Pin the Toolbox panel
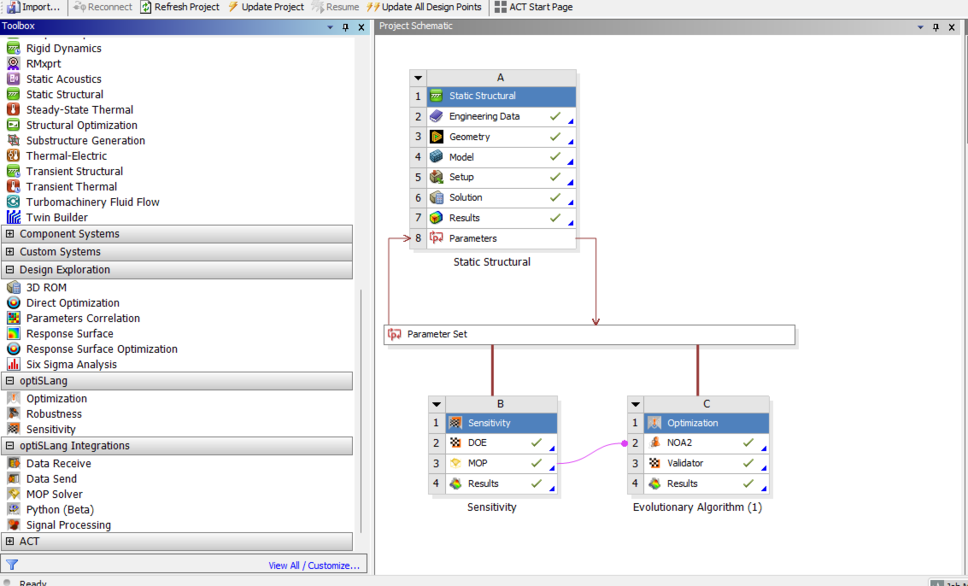The image size is (968, 586). click(346, 27)
